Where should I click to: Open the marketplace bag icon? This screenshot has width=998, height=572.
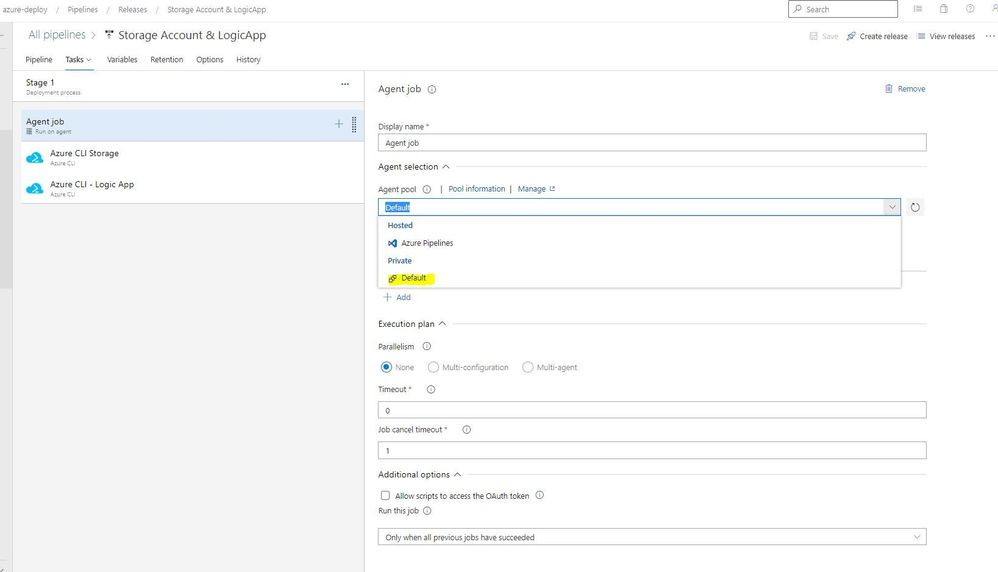pos(944,9)
